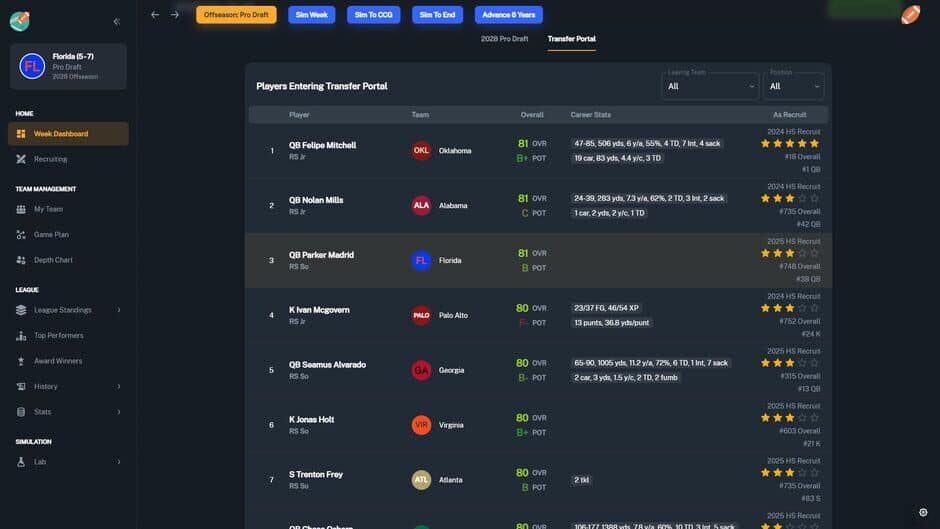The image size is (940, 529).
Task: Click the football logo in top-left corner
Action: coord(20,20)
